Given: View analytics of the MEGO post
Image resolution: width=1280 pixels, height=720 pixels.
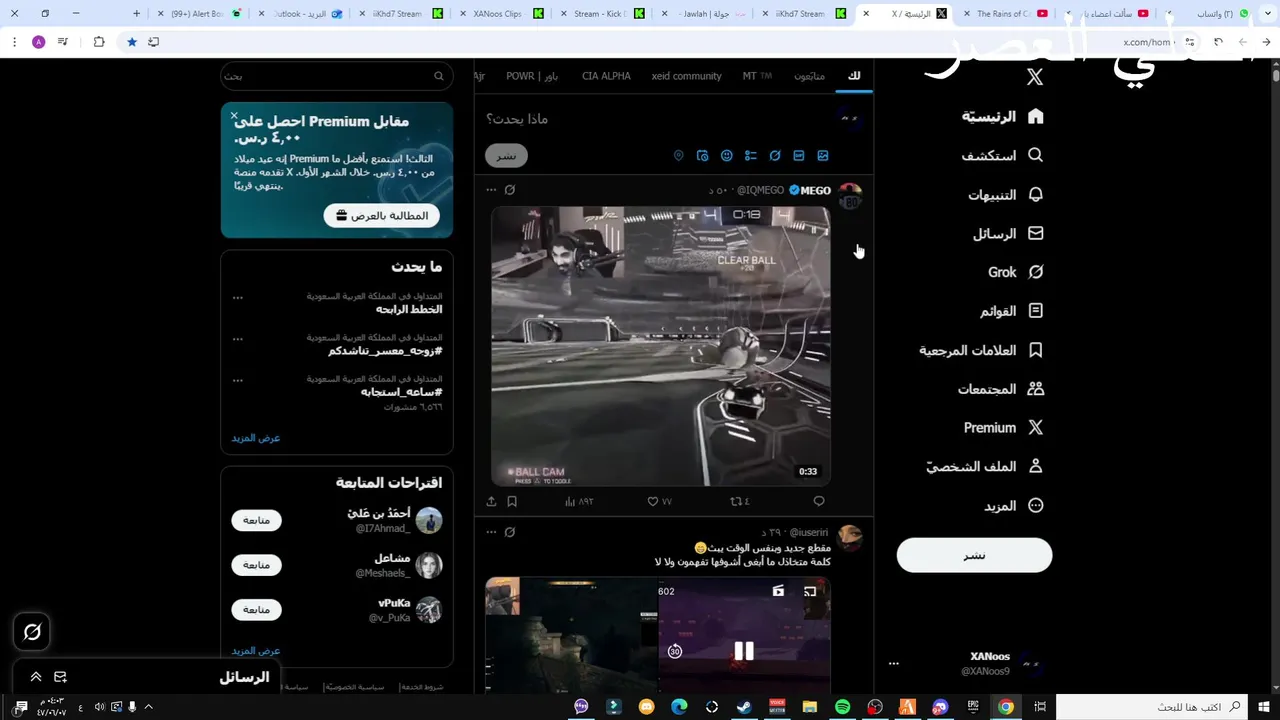Looking at the screenshot, I should point(579,501).
